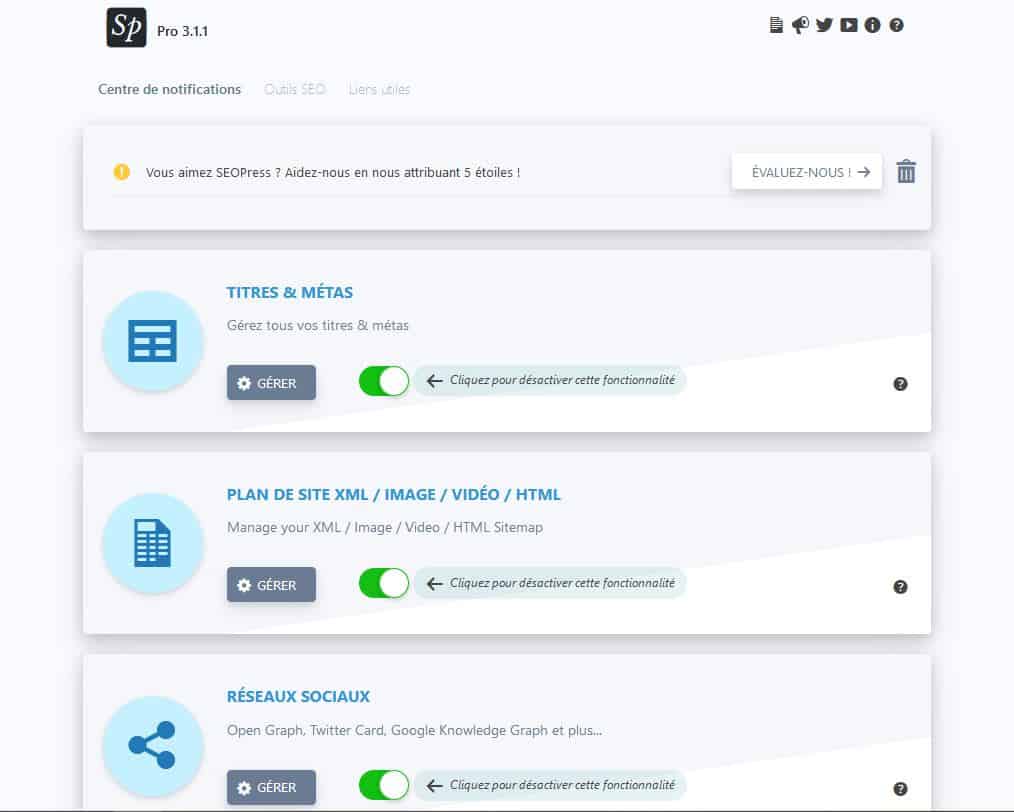Click 'Manage your XML / Image / Video' description
Image resolution: width=1014 pixels, height=812 pixels.
point(385,528)
